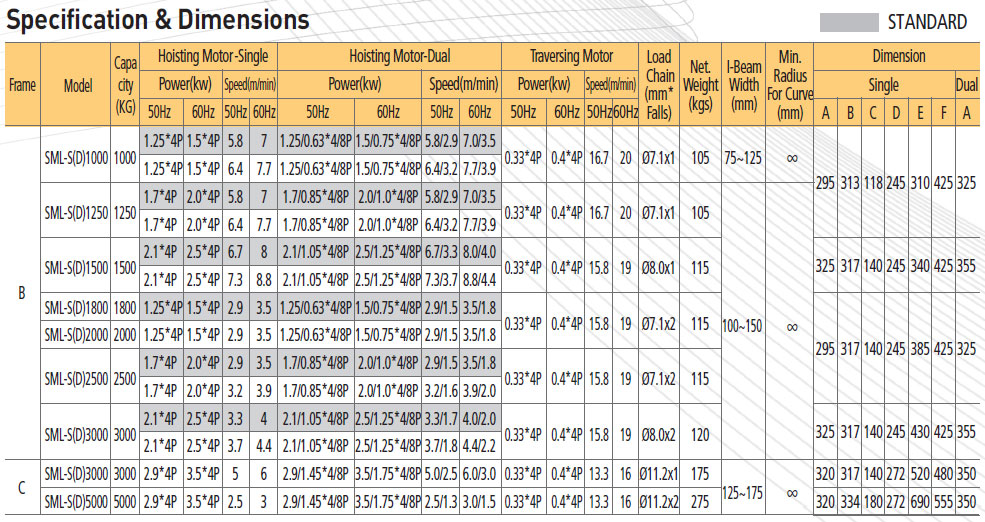Click the Capacity (KG) header
This screenshot has height=522, width=985.
click(126, 84)
